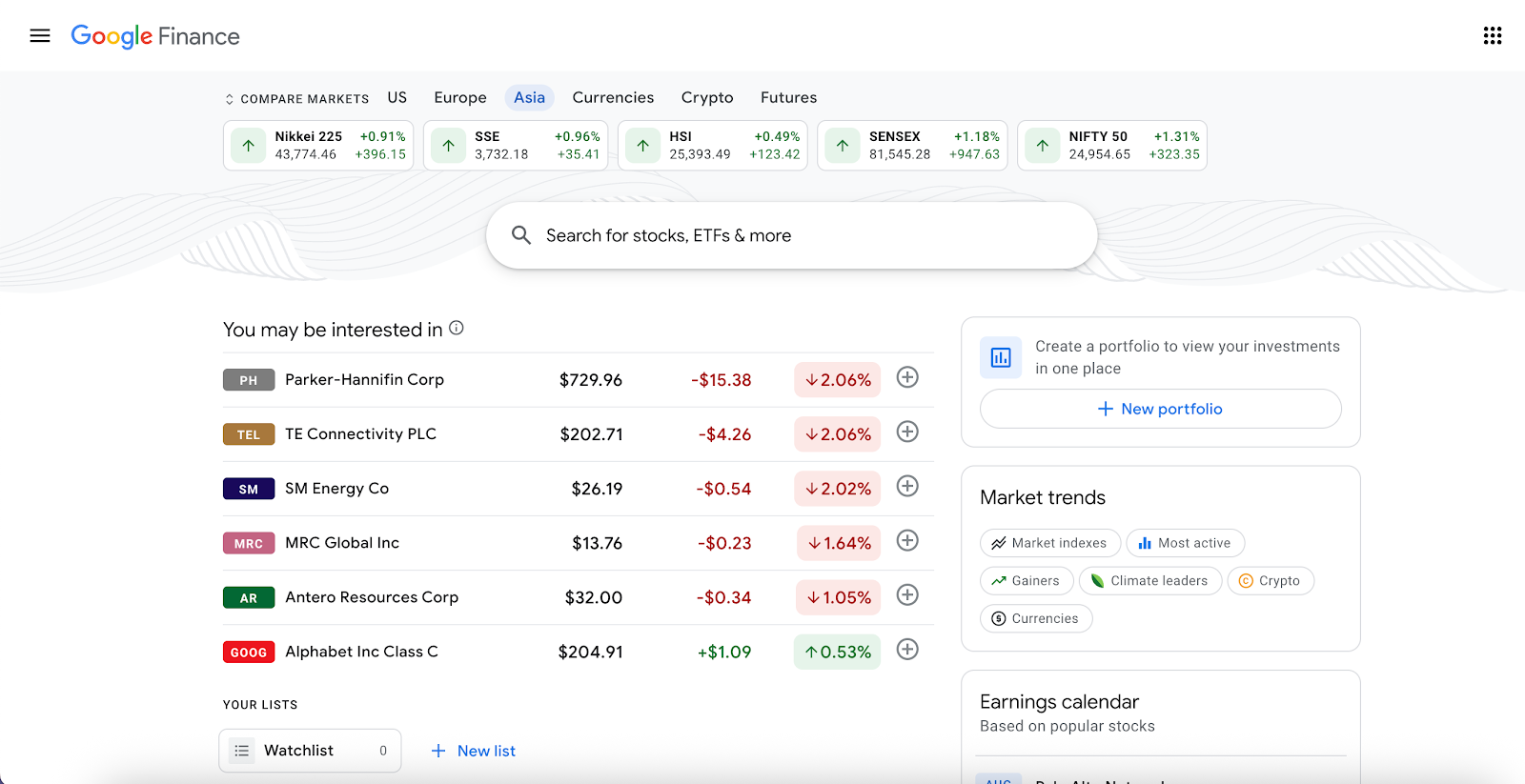Open the HSI index value 25,393.49
Screen dimensions: 1525x784
pyautogui.click(x=700, y=154)
